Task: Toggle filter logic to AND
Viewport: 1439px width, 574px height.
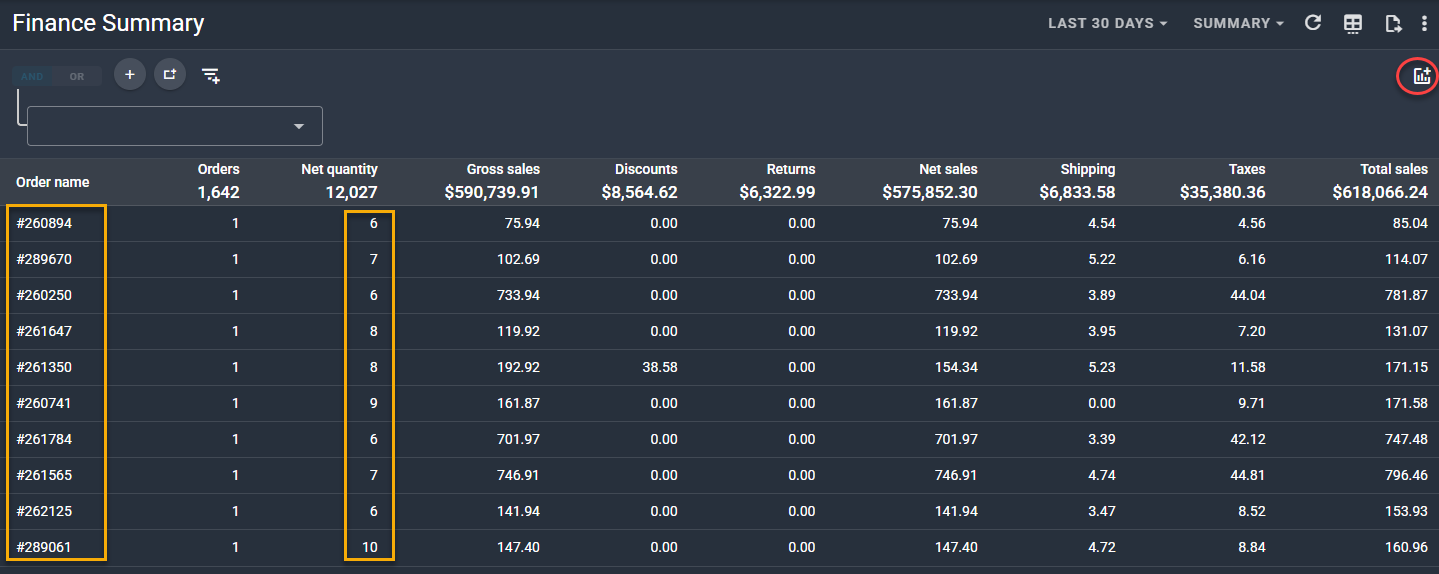Action: tap(33, 76)
